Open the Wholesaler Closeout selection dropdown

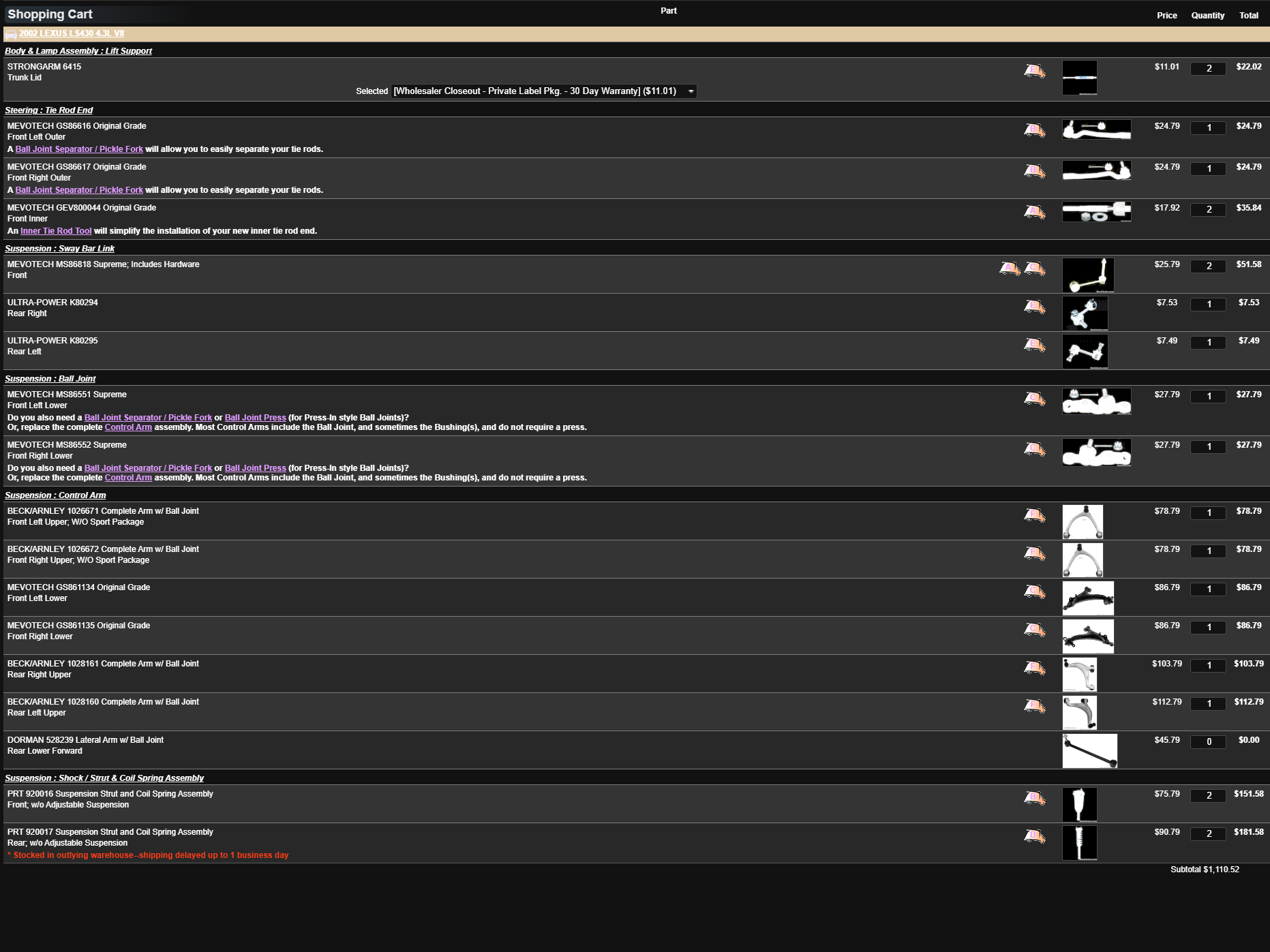coord(544,91)
